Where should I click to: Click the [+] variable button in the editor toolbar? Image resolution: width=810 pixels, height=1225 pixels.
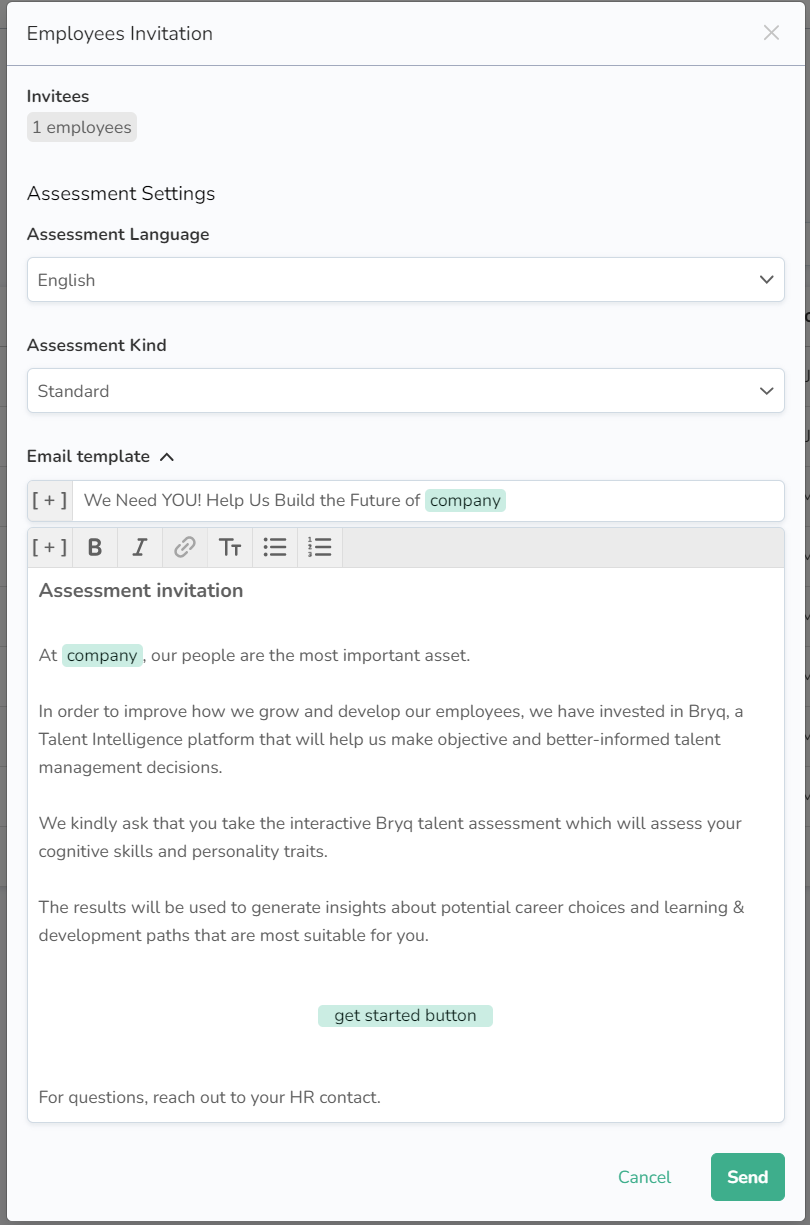[50, 547]
